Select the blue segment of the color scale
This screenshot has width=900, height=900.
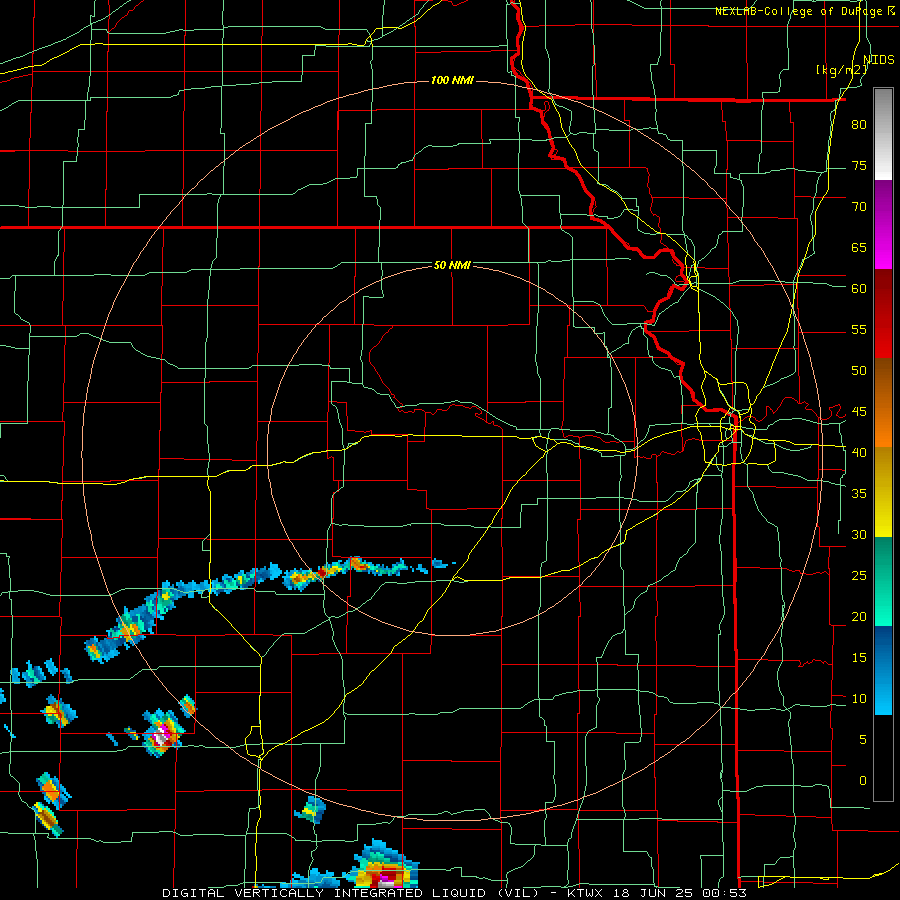point(883,670)
